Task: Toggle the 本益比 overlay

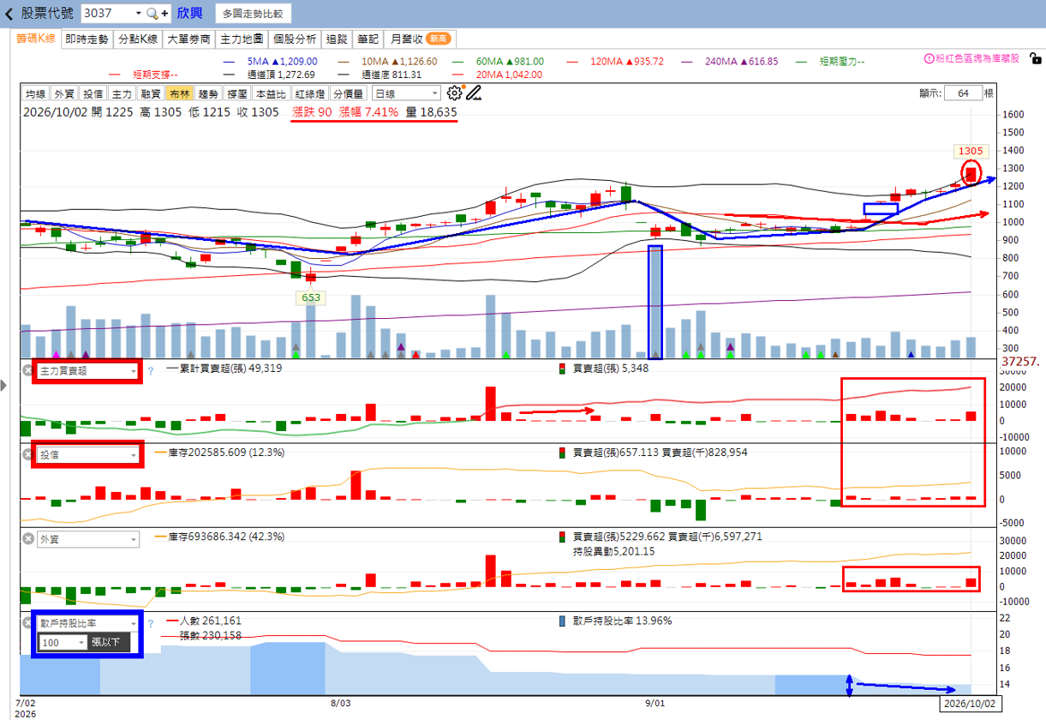Action: [x=270, y=94]
